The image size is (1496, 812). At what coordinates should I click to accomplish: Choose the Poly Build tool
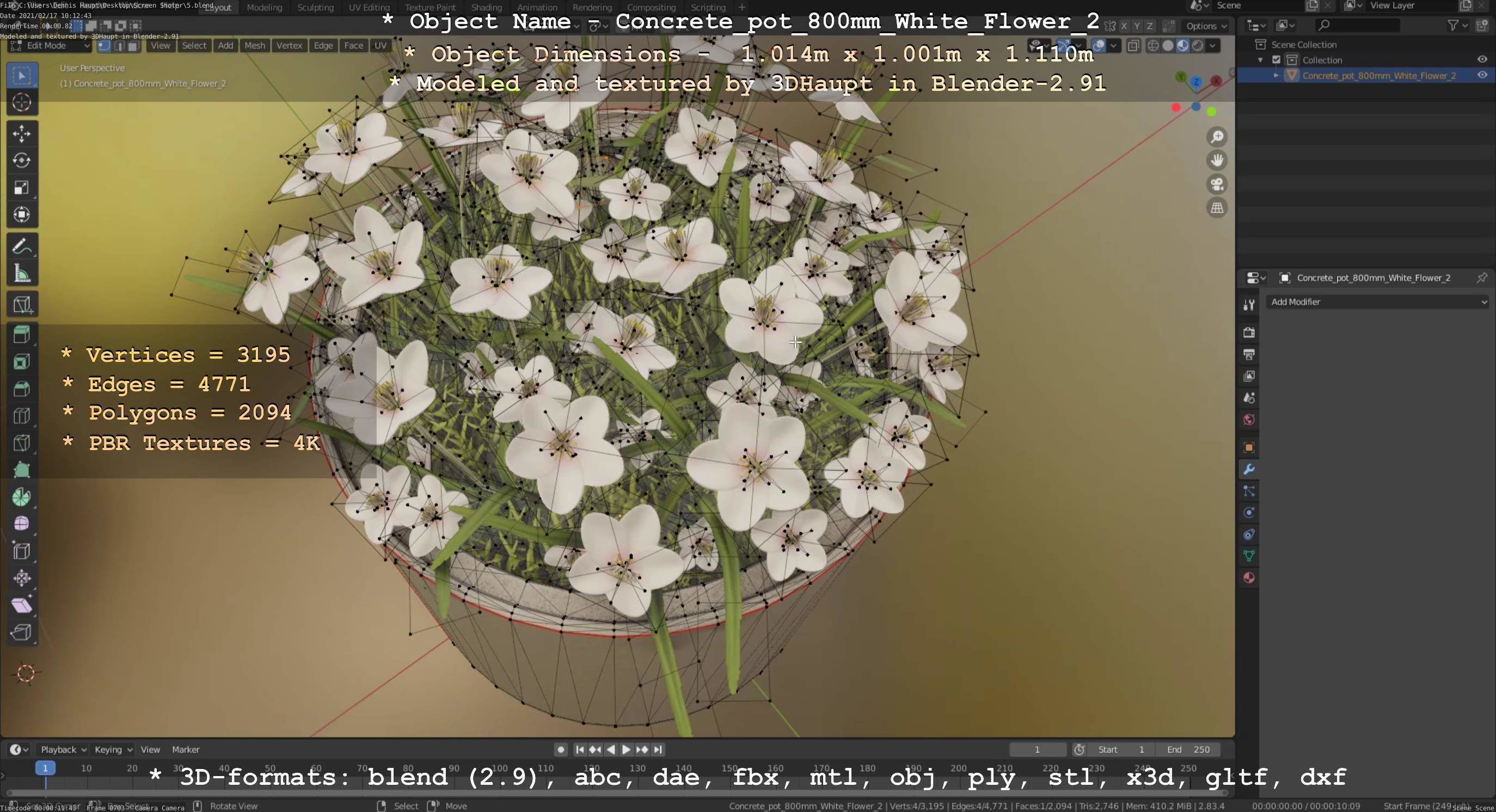pos(22,470)
